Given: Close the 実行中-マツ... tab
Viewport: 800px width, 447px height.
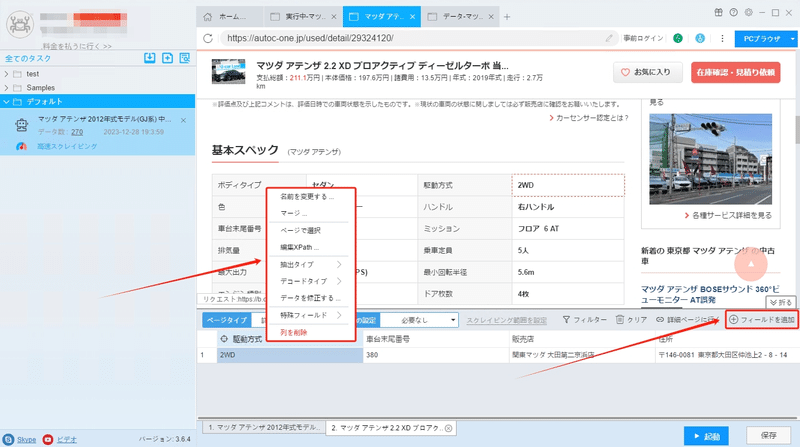Looking at the screenshot, I should click(x=334, y=17).
